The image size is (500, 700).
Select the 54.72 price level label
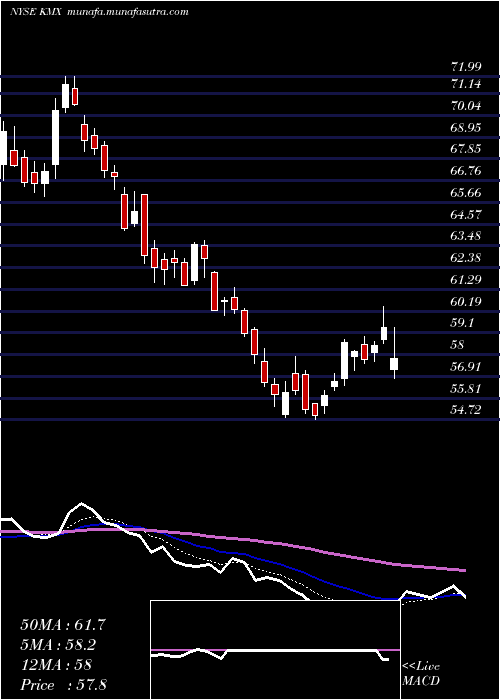[x=467, y=410]
